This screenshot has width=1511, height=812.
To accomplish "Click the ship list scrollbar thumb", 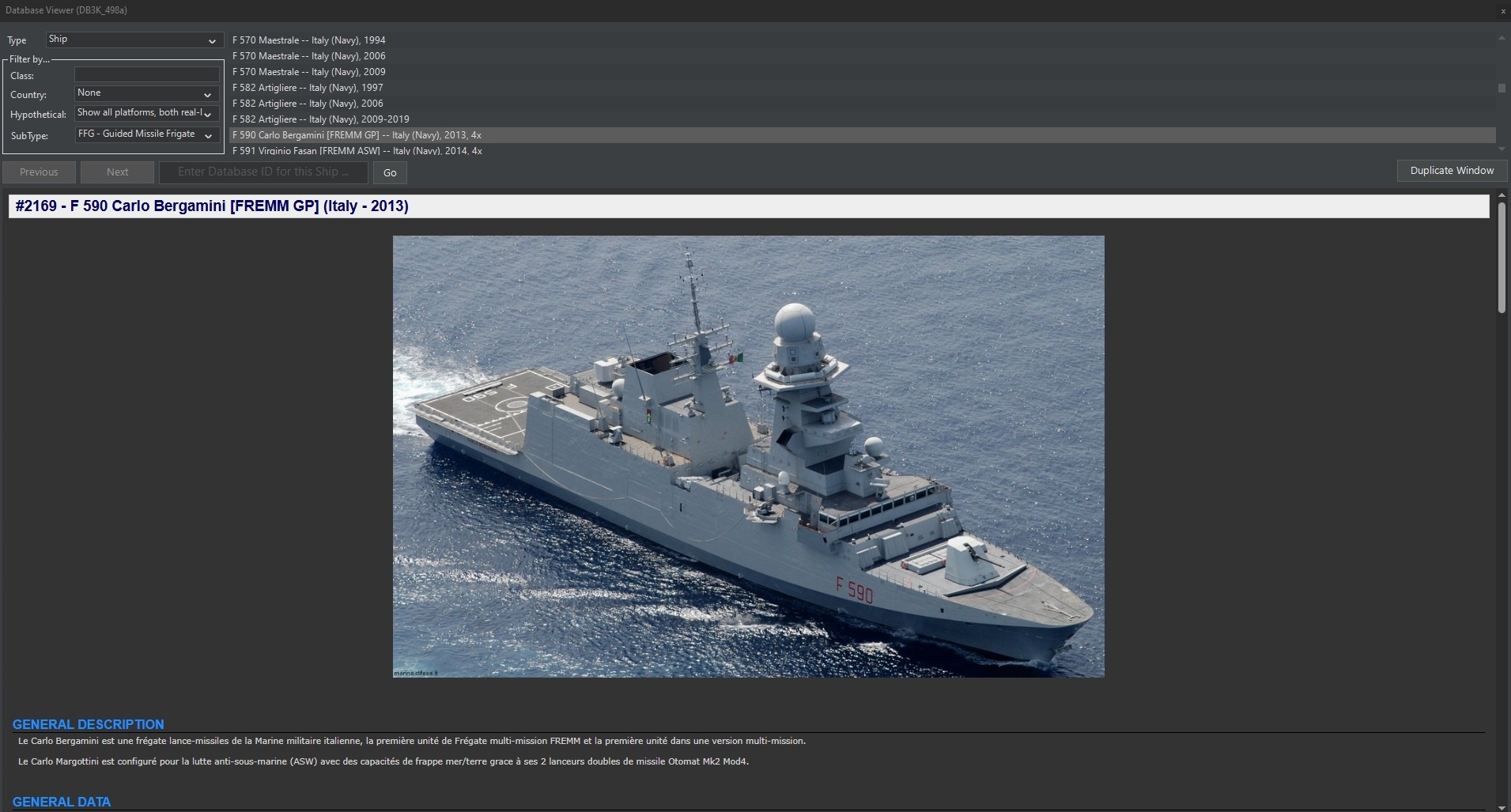I will 1502,89.
